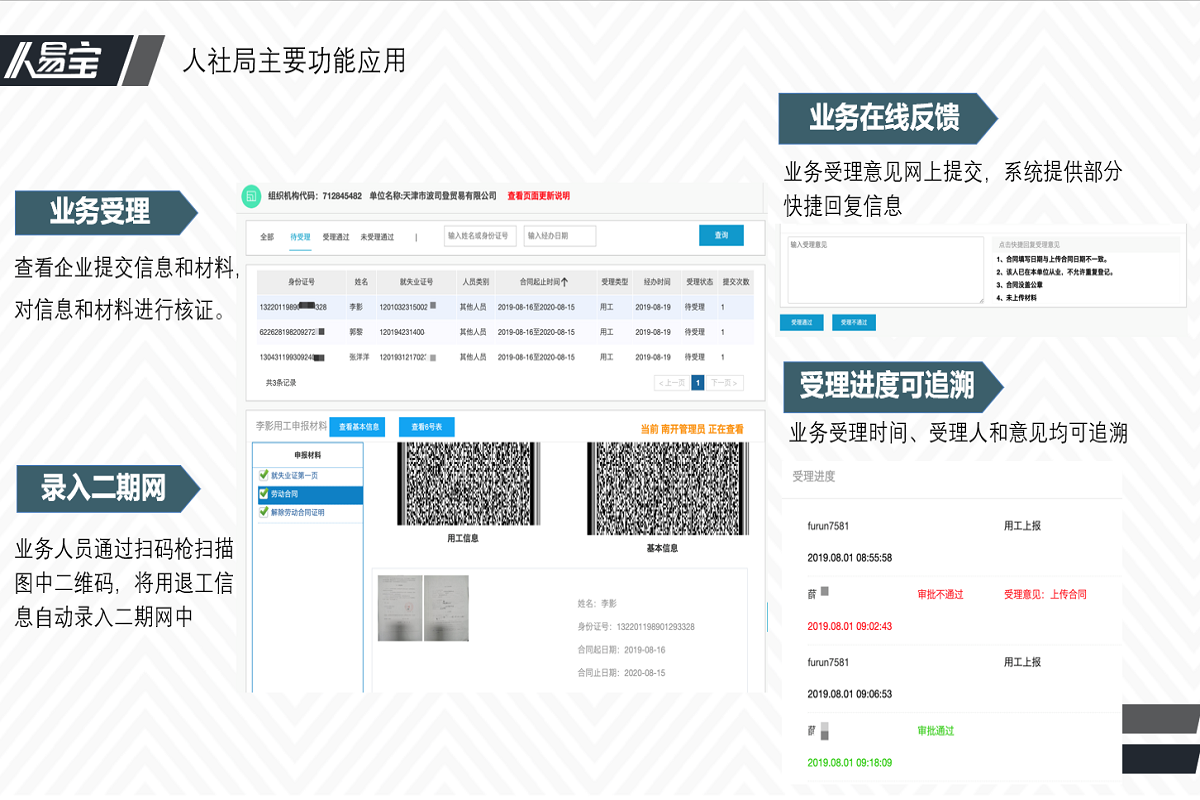Click the 查看6号表 button
This screenshot has height=800, width=1200.
429,427
